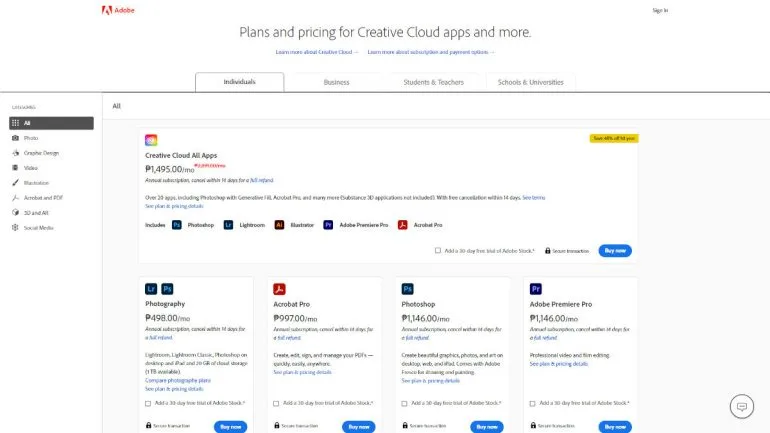Check the Adobe Stock trial box on the Photography card
Viewport: 770px width, 433px height.
point(148,404)
